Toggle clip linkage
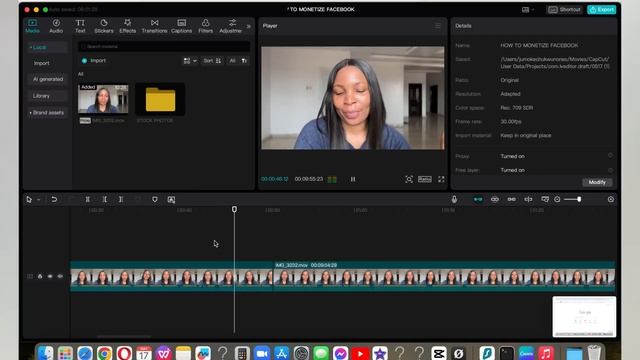This screenshot has width=640, height=360. (x=511, y=199)
